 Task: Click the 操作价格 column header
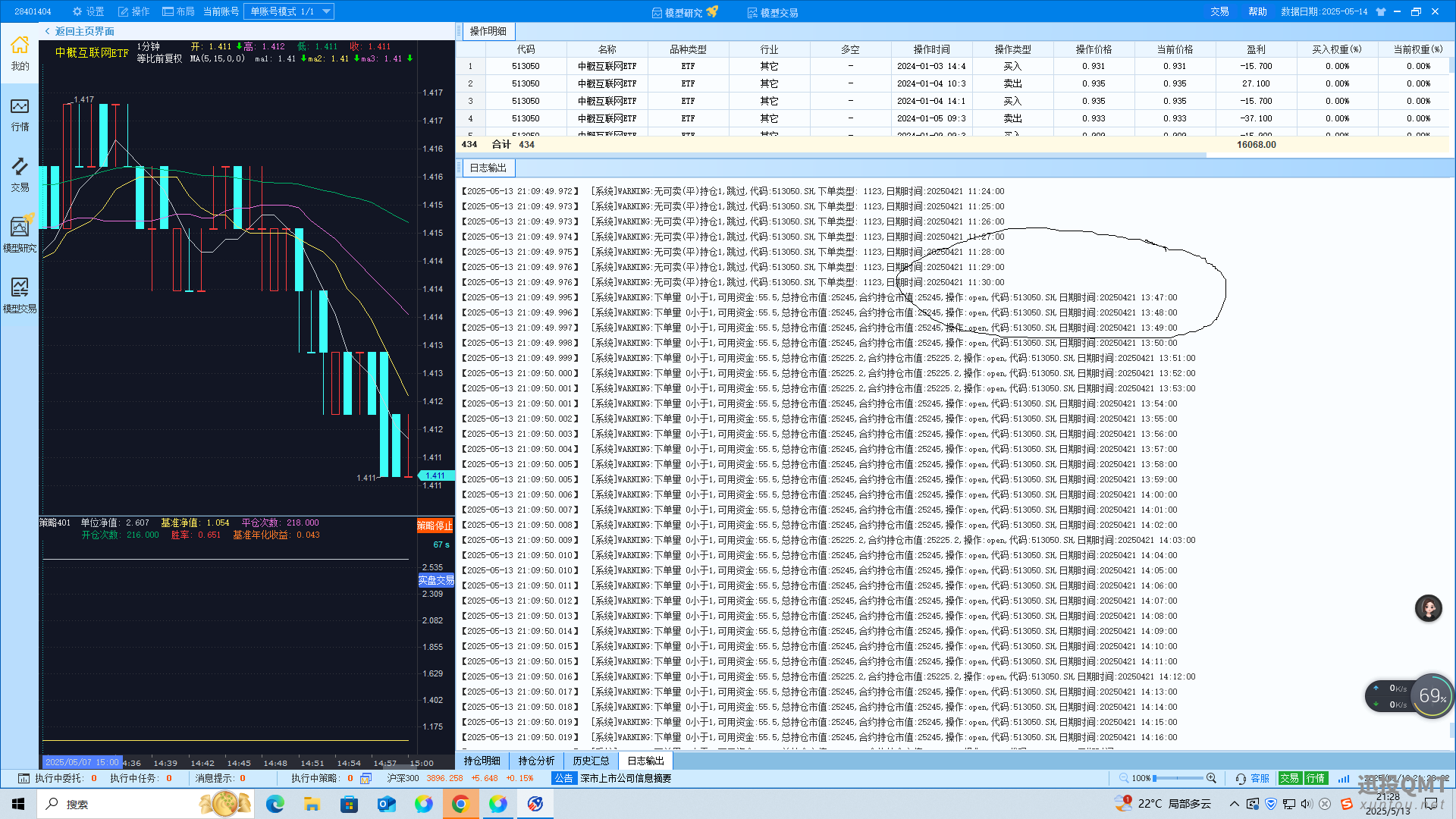1094,49
